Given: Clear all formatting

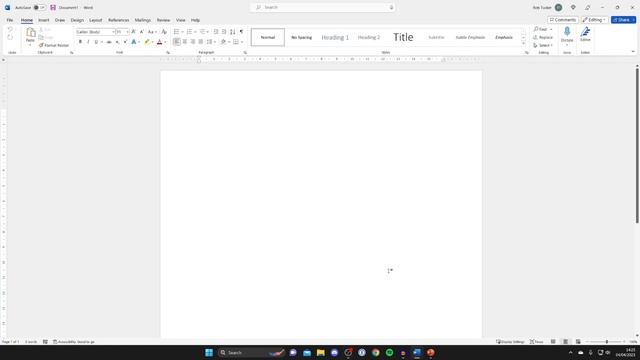Looking at the screenshot, I should (164, 32).
